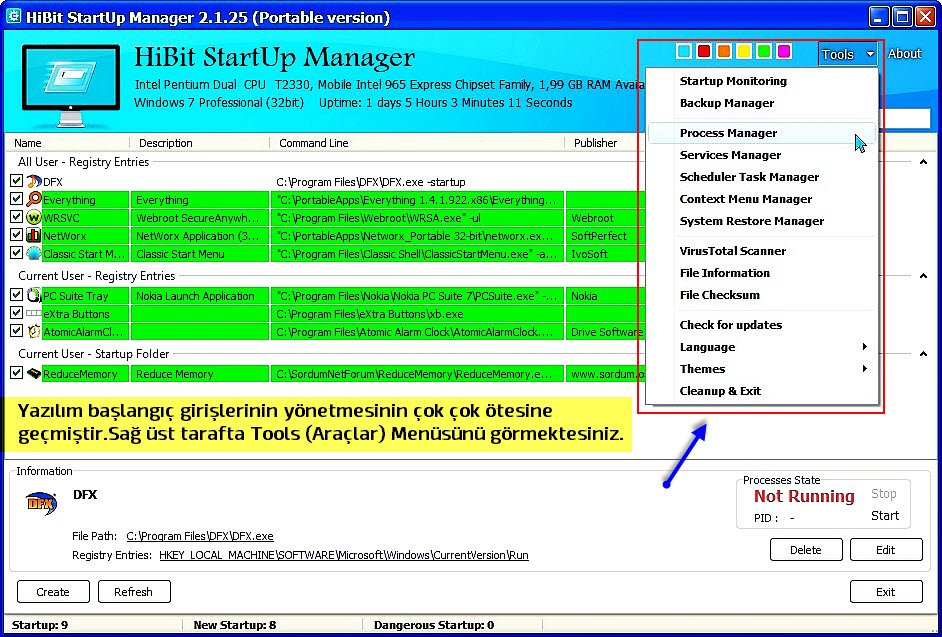The image size is (942, 637).
Task: Open the About page
Action: (x=904, y=53)
